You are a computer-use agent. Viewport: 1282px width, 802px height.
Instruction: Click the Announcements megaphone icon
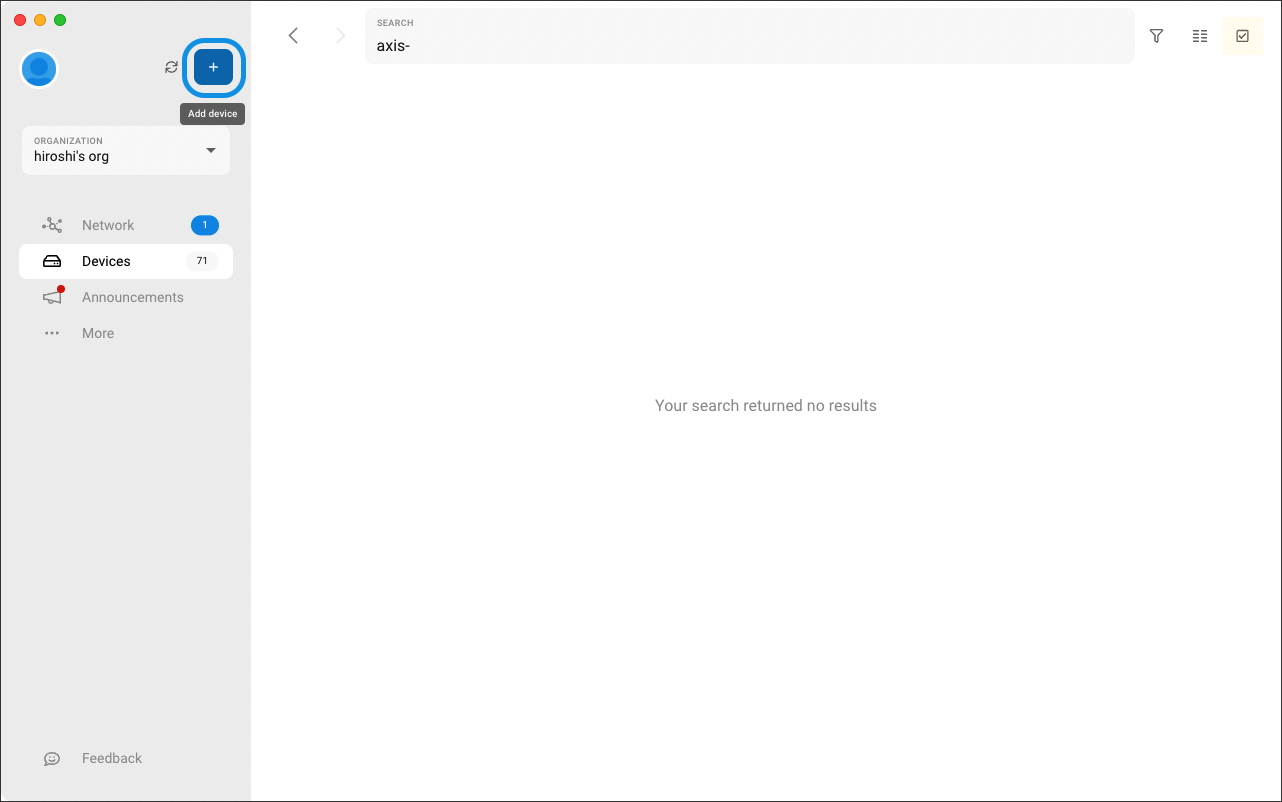pyautogui.click(x=52, y=296)
